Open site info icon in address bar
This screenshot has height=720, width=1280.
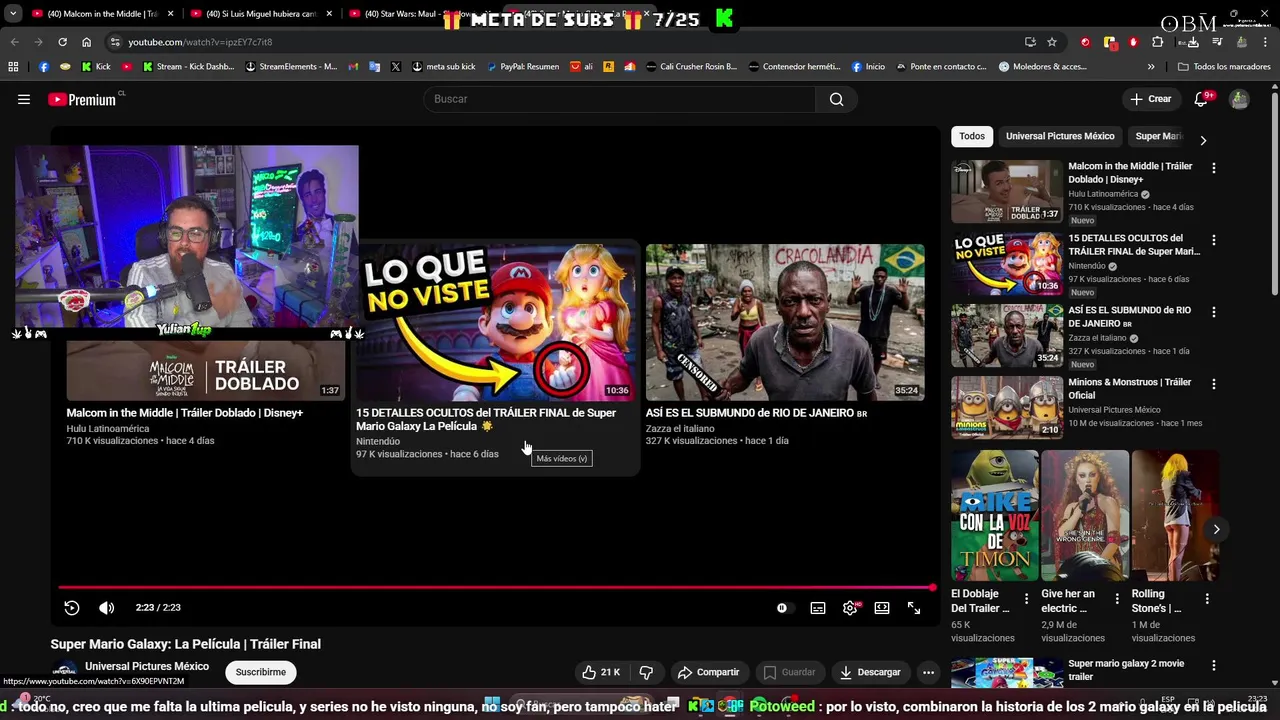coord(115,42)
